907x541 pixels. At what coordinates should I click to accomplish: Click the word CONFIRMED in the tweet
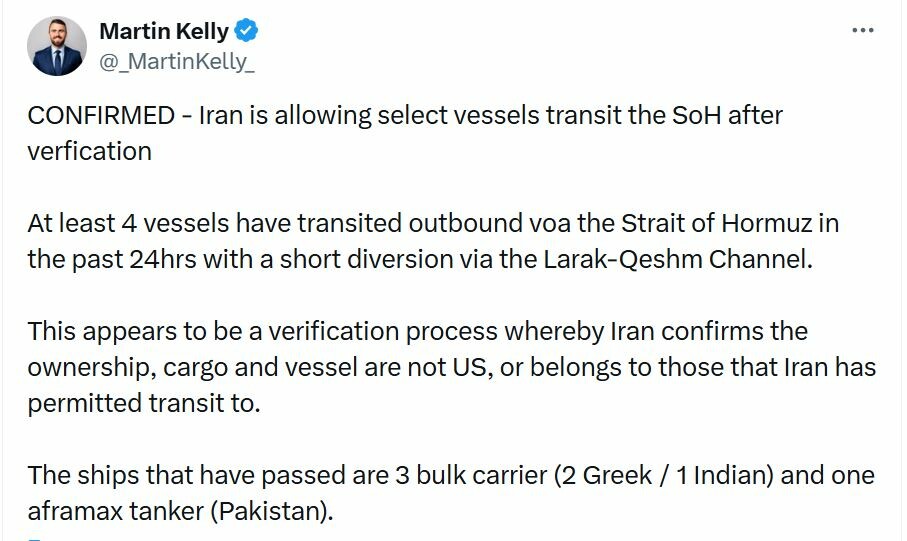coord(101,115)
